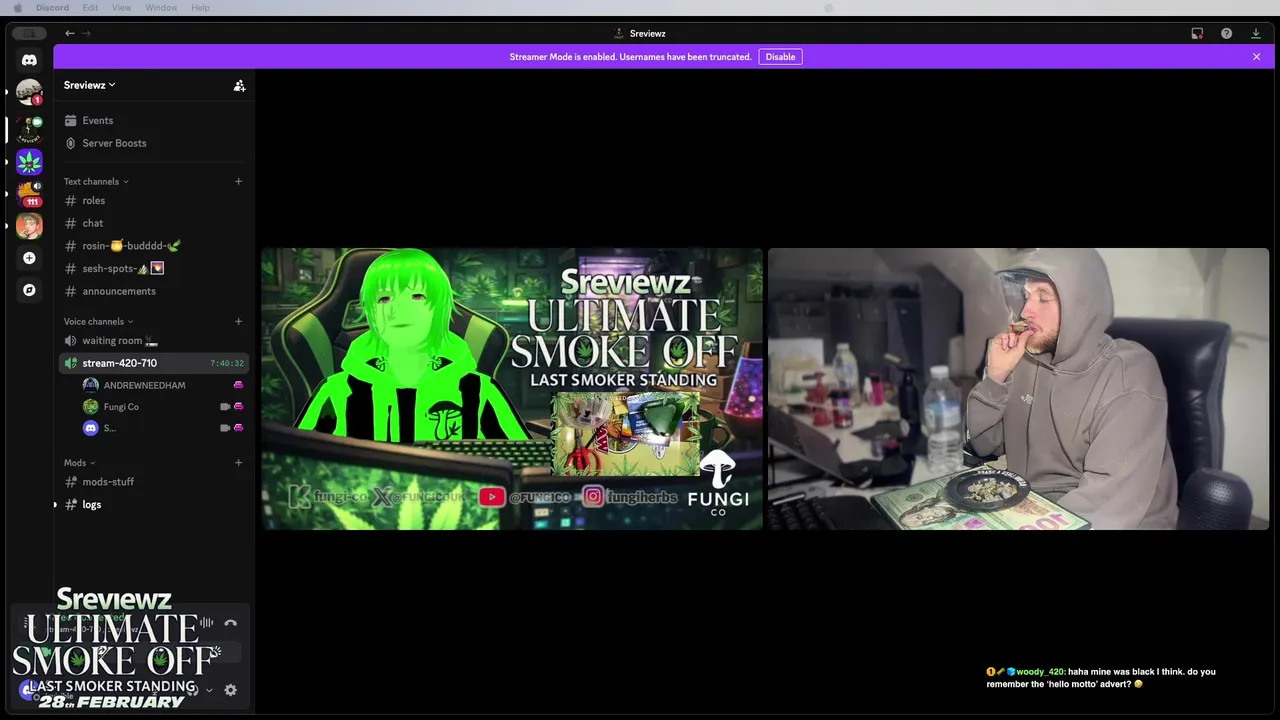Open the Window menu

pos(161,8)
